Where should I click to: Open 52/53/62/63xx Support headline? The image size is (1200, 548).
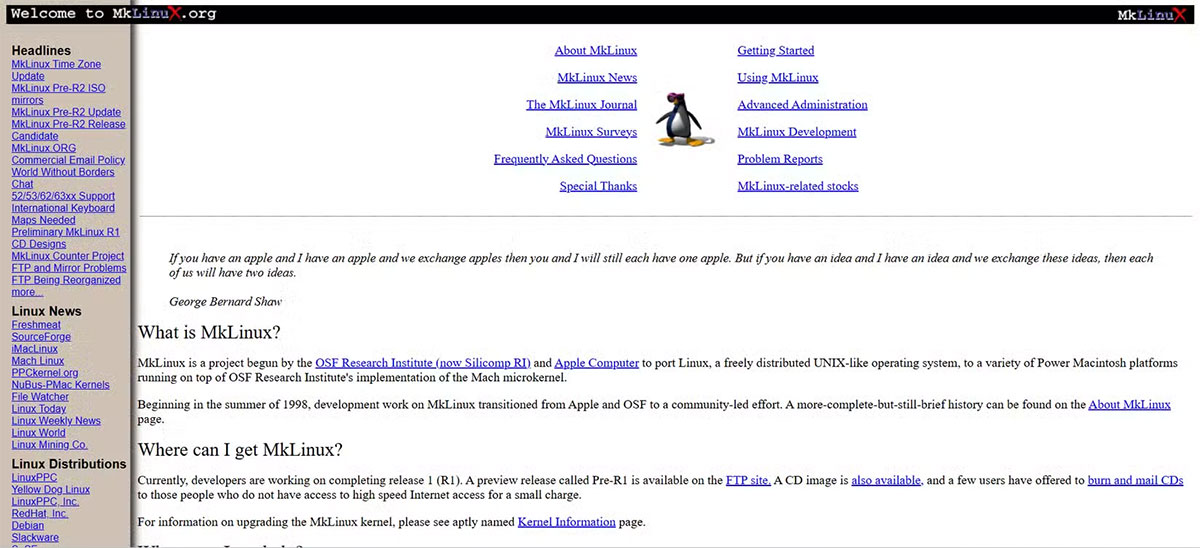[x=63, y=196]
